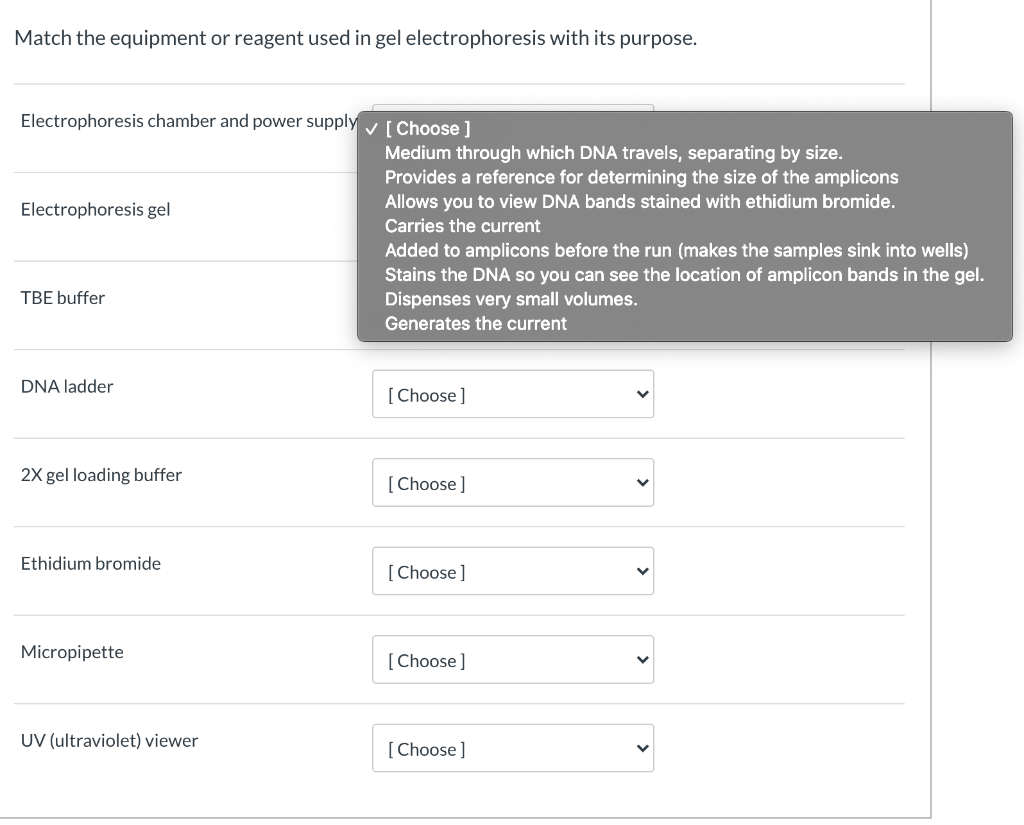Screen dimensions: 1024x825
Task: Open the Ethidium bromide dropdown
Action: tap(513, 572)
